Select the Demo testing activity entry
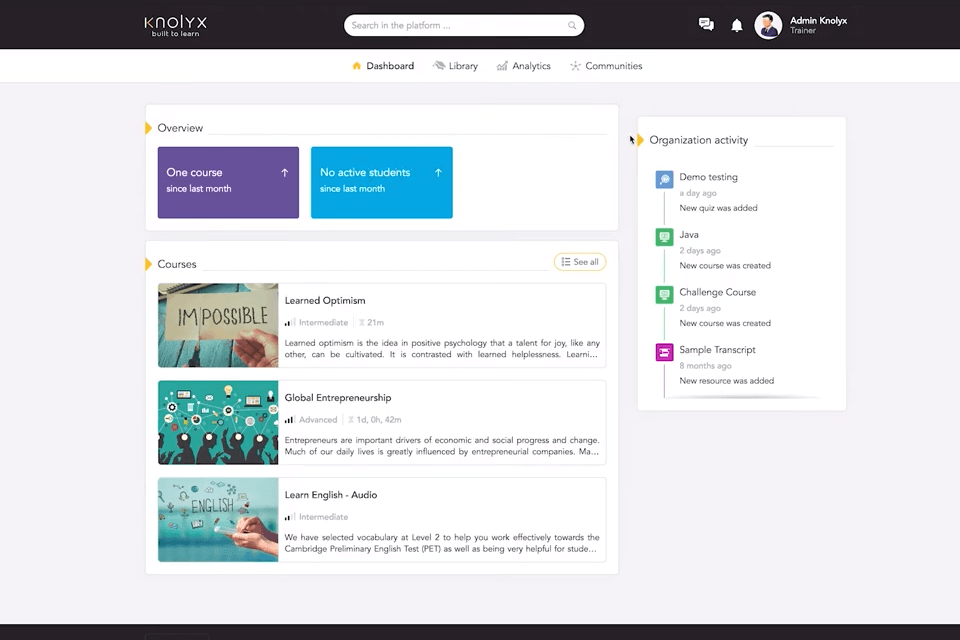This screenshot has width=960, height=640. point(708,177)
